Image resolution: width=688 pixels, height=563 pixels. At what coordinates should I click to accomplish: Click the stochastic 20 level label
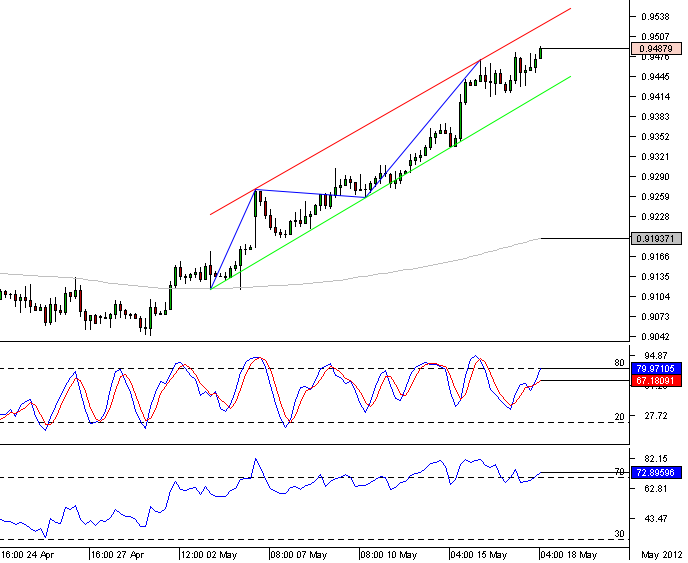pyautogui.click(x=619, y=417)
